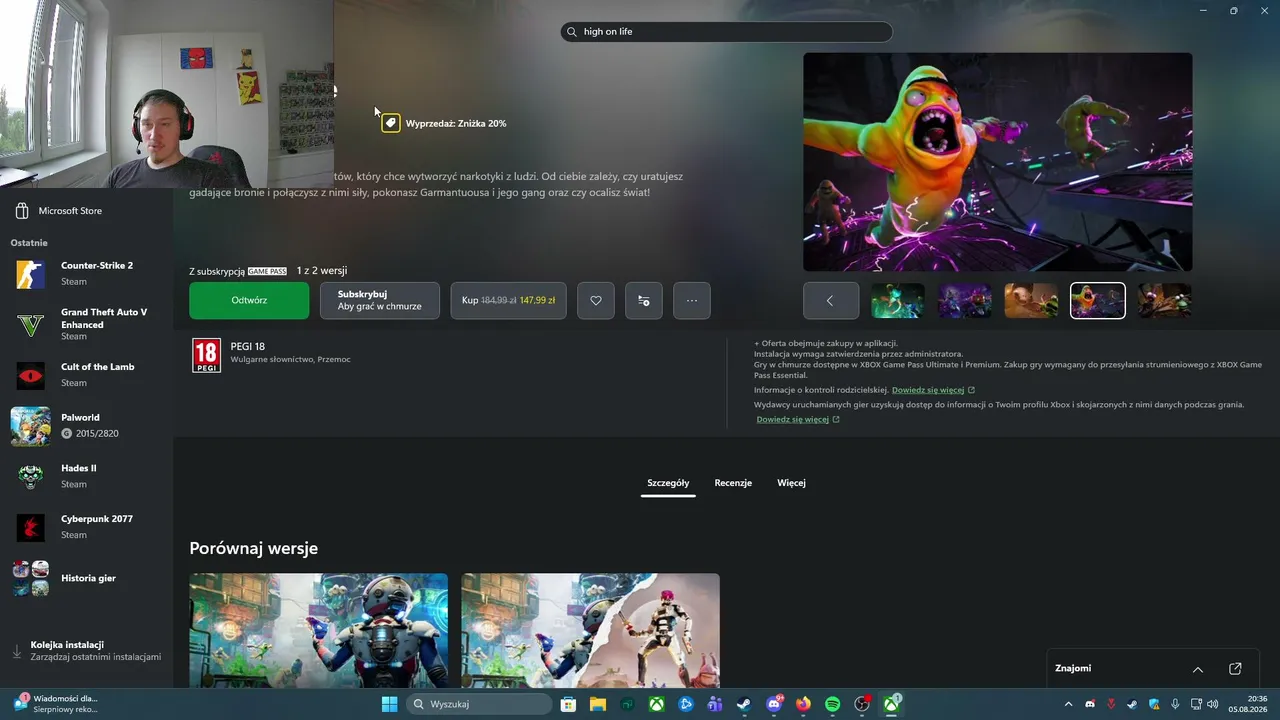Screen dimensions: 1280x720
Task: Click the Kolejka instalacji download arrow icon
Action: point(17,651)
